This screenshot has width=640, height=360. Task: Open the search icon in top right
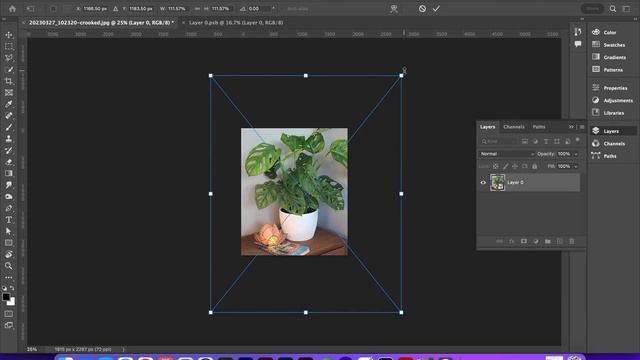coord(613,9)
